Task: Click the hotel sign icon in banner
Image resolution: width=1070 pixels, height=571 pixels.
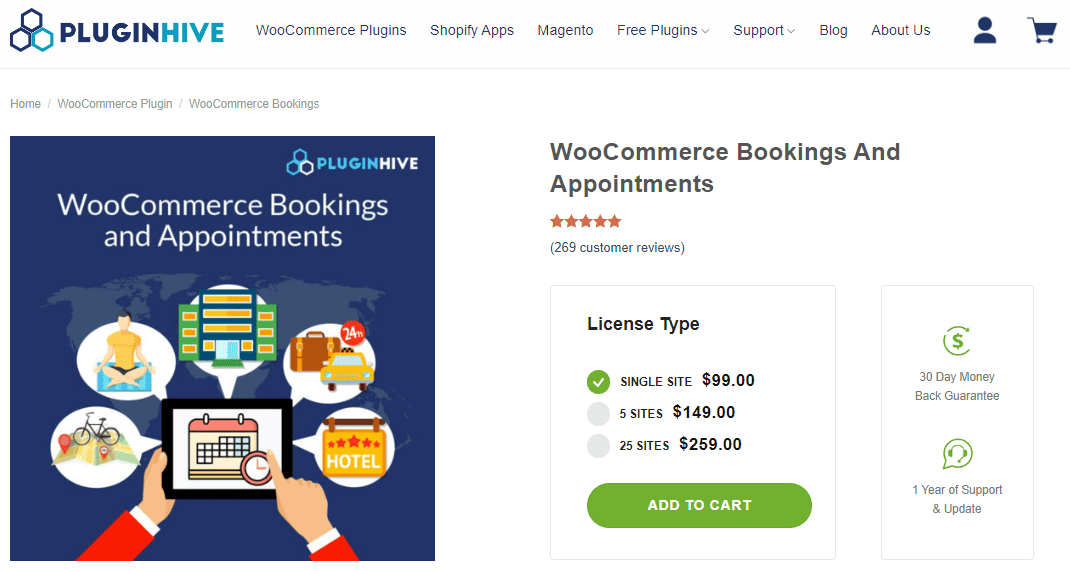Action: [x=353, y=448]
